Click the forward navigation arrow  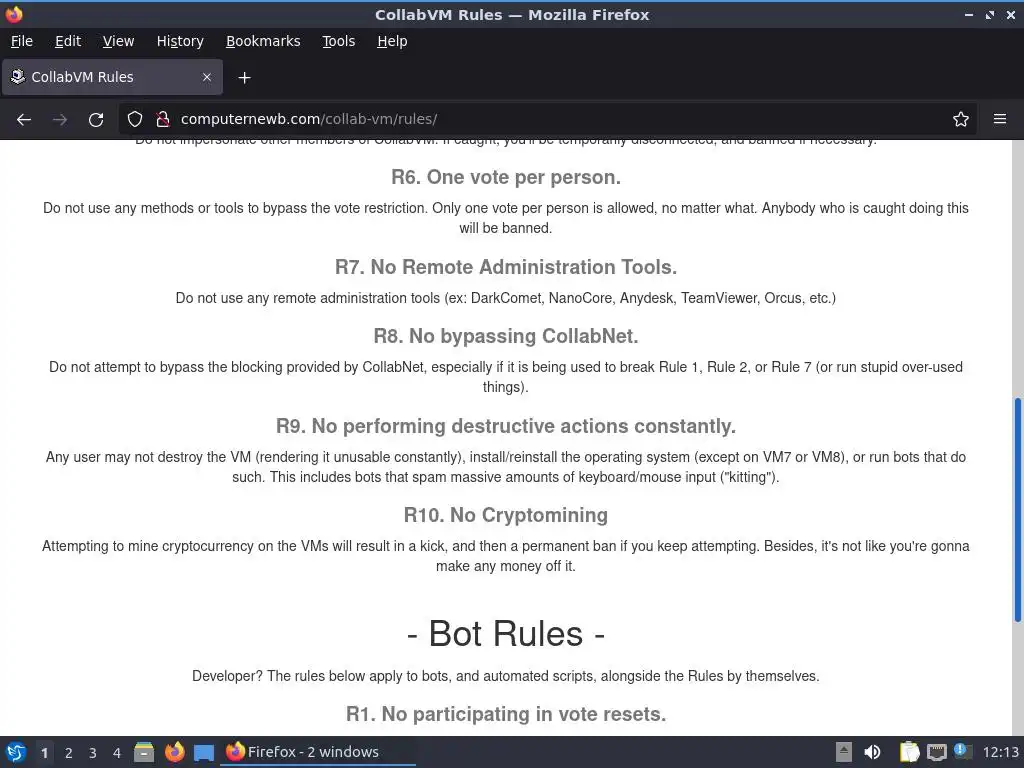pos(60,120)
